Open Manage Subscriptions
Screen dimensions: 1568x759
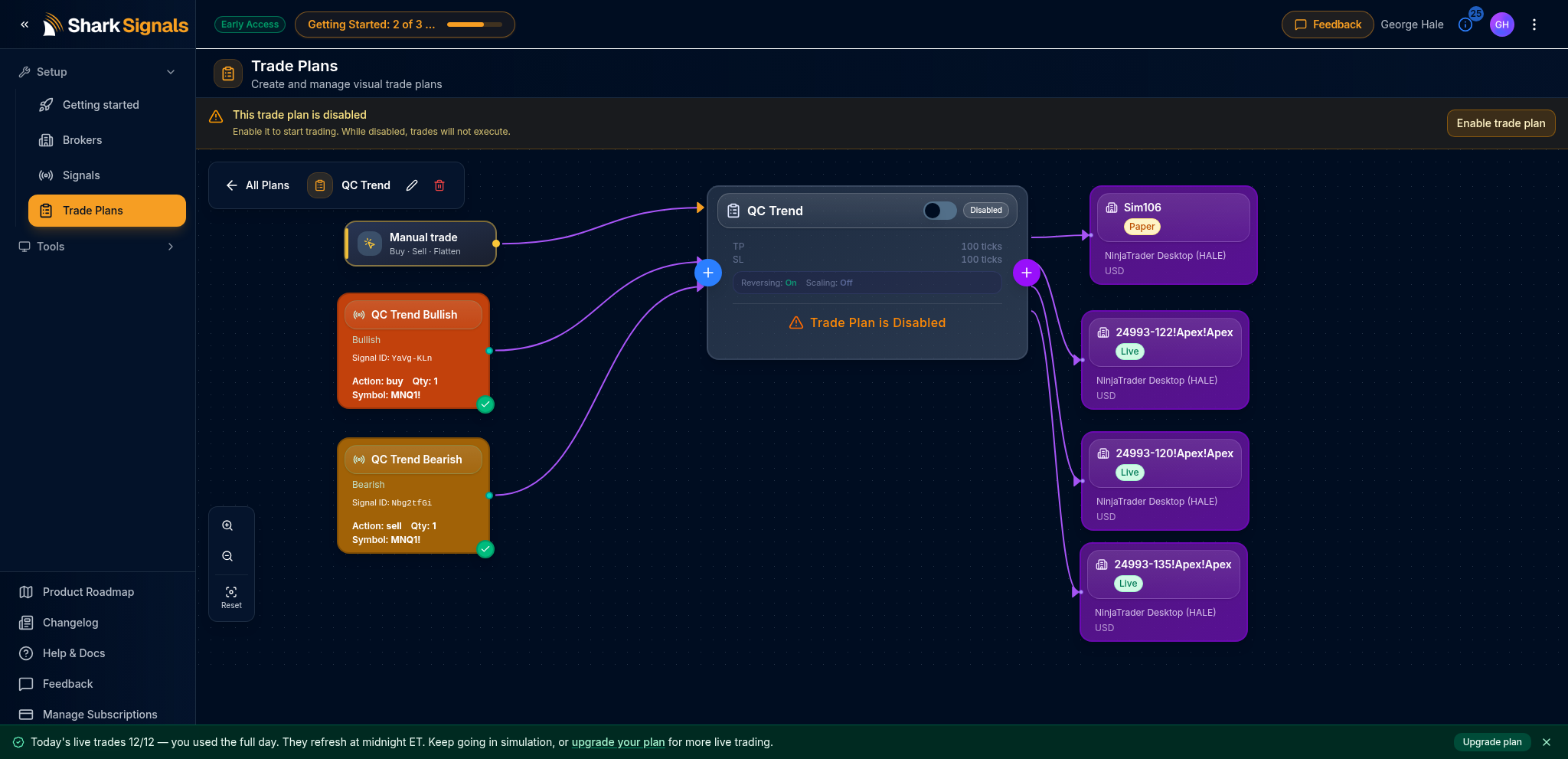tap(97, 715)
